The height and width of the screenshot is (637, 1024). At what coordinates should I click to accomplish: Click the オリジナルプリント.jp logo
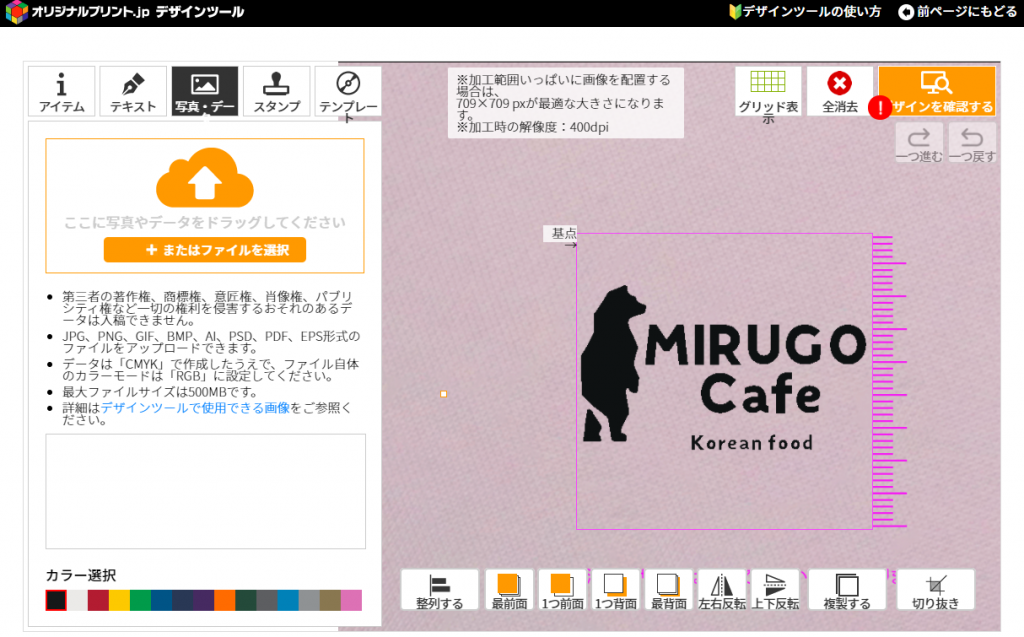(125, 12)
